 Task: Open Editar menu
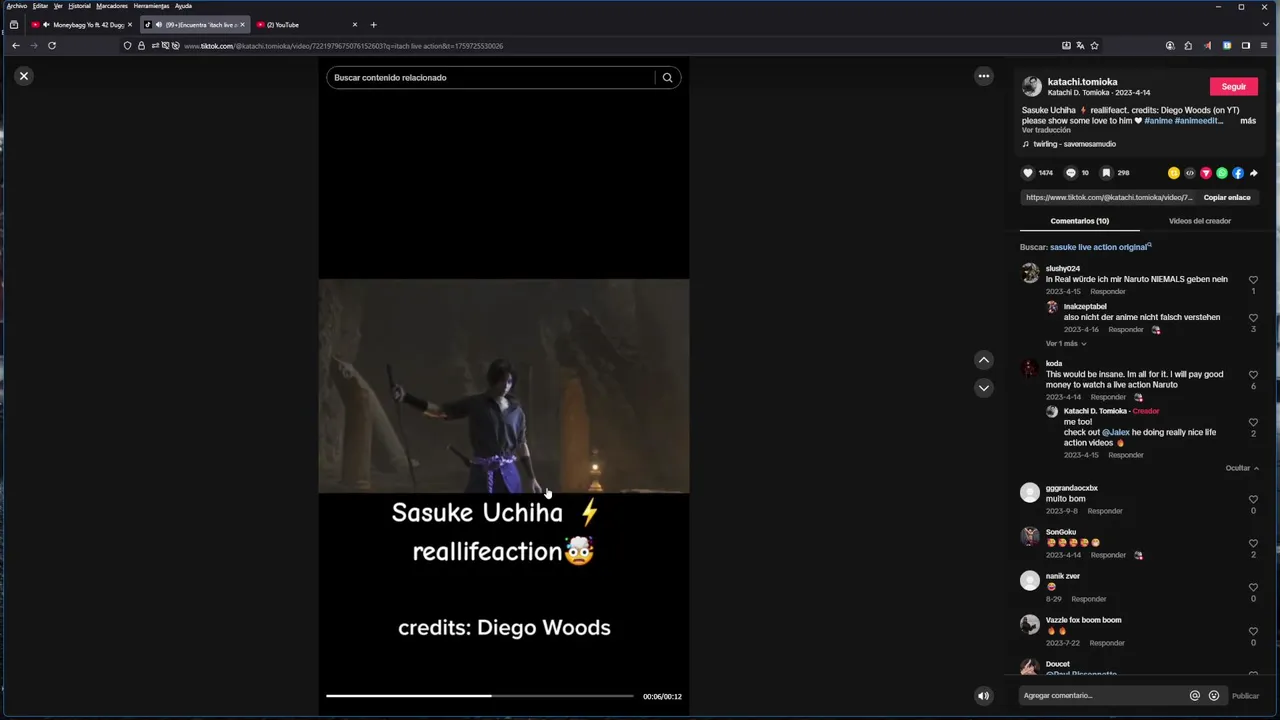point(40,6)
